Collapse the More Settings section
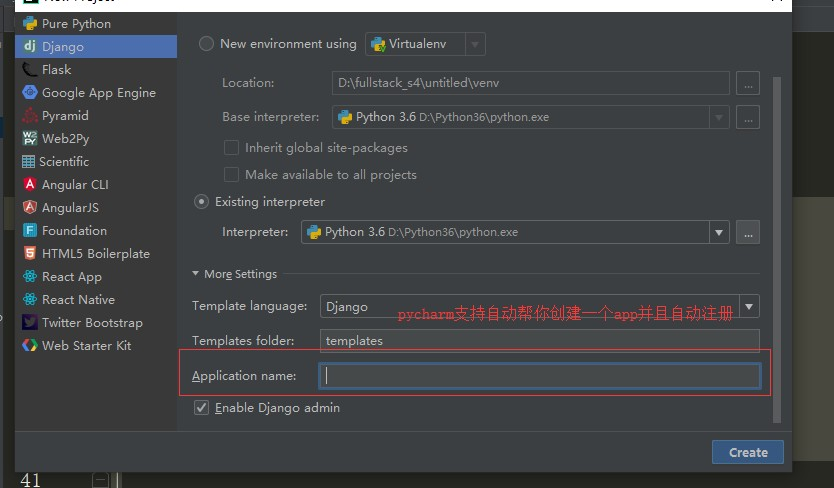Image resolution: width=834 pixels, height=488 pixels. pyautogui.click(x=195, y=274)
